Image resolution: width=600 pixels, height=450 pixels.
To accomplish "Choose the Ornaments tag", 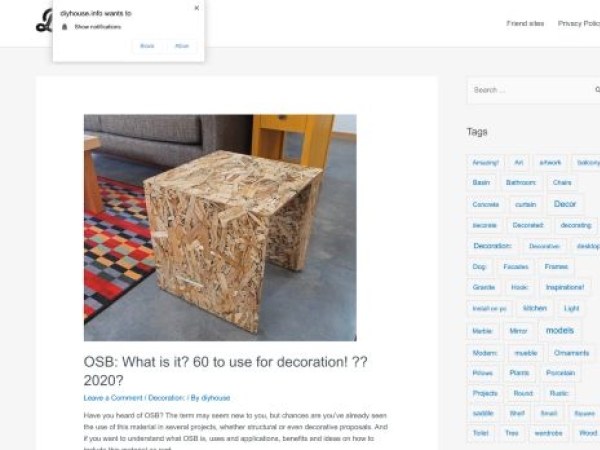I will tap(571, 352).
